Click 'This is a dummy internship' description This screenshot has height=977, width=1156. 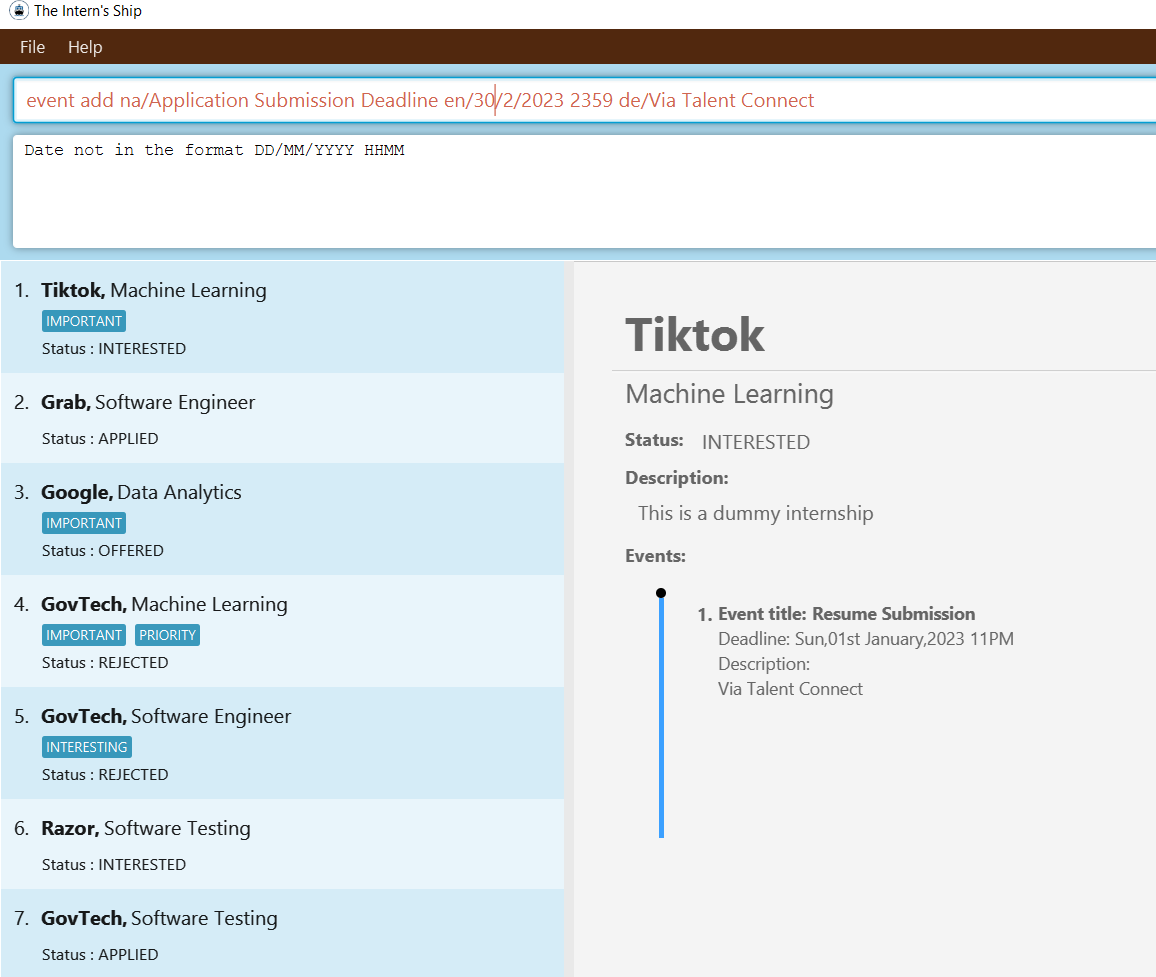[756, 513]
